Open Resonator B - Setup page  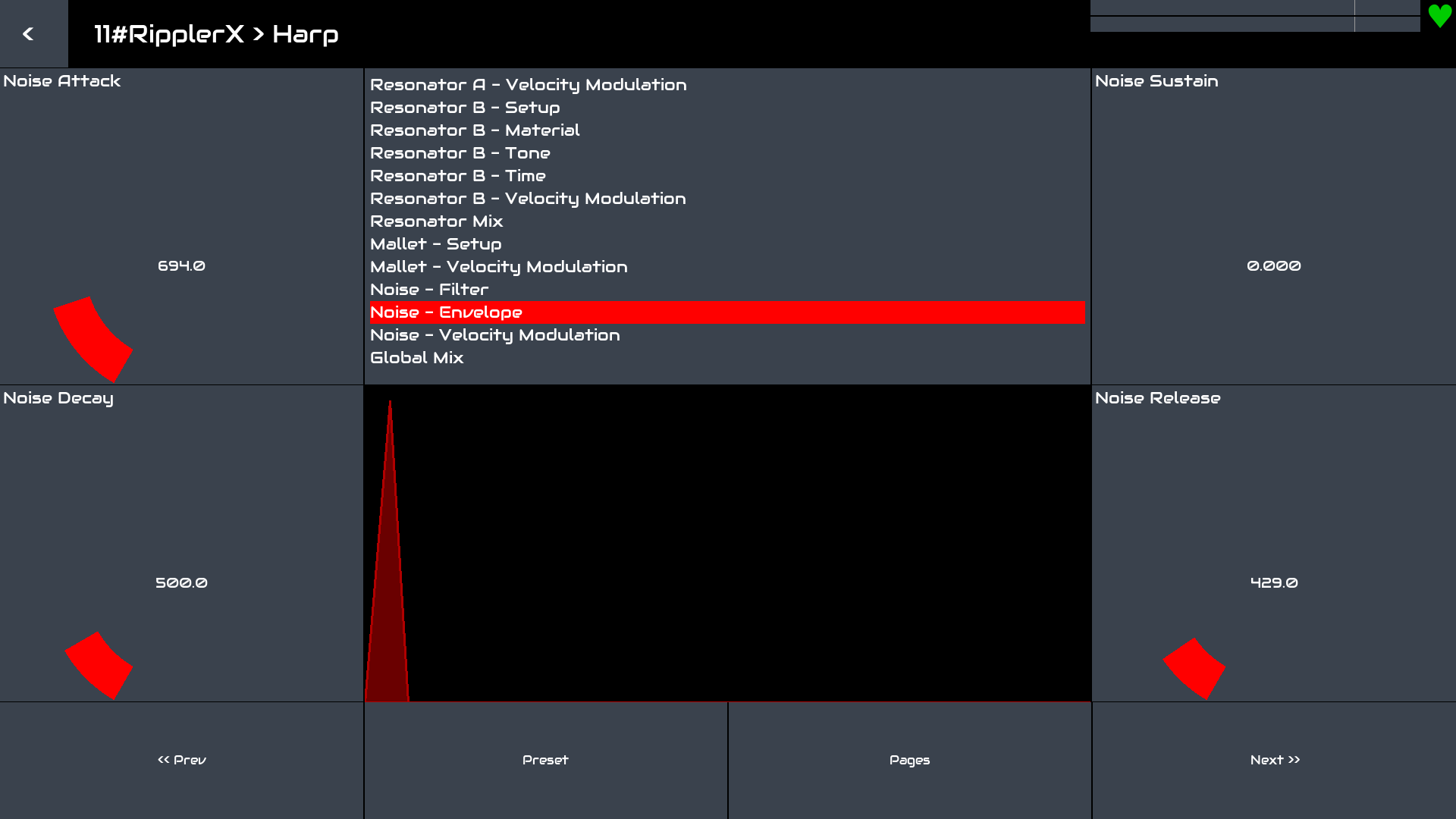[x=464, y=108]
